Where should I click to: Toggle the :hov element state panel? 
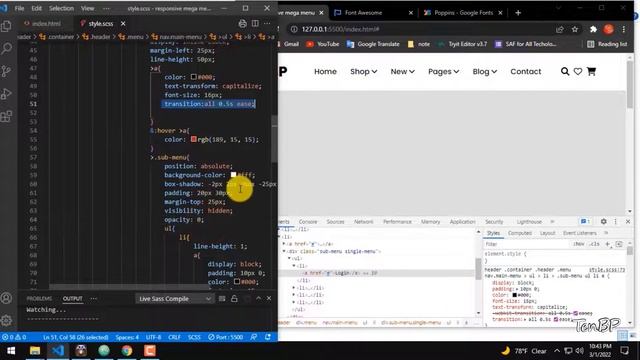[x=579, y=244]
